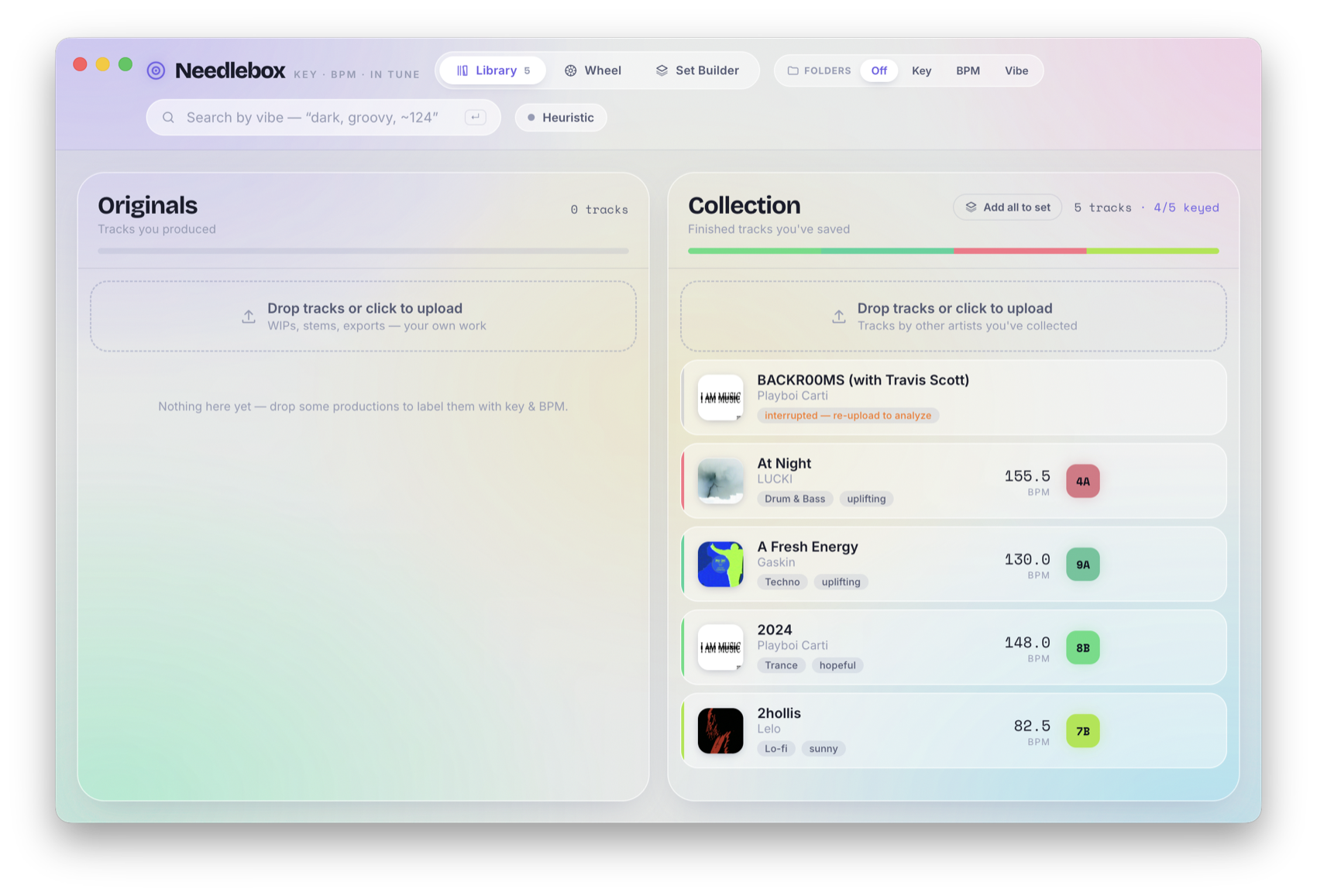Group folders by Key
Image resolution: width=1317 pixels, height=896 pixels.
921,70
